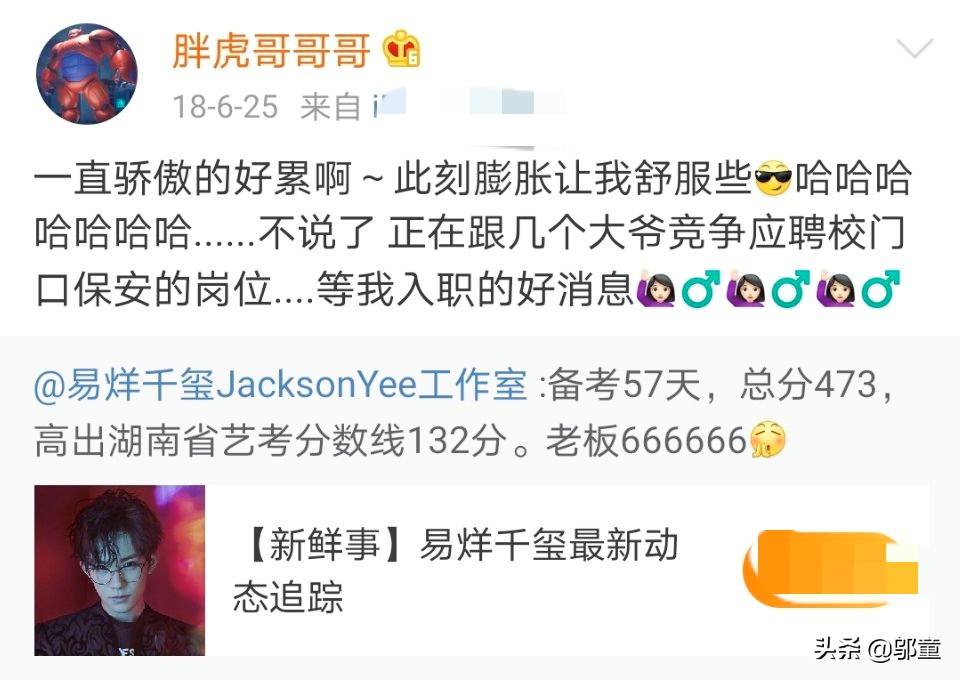This screenshot has width=960, height=680.
Task: Click the first raising-hand woman emoji
Action: coord(656,288)
